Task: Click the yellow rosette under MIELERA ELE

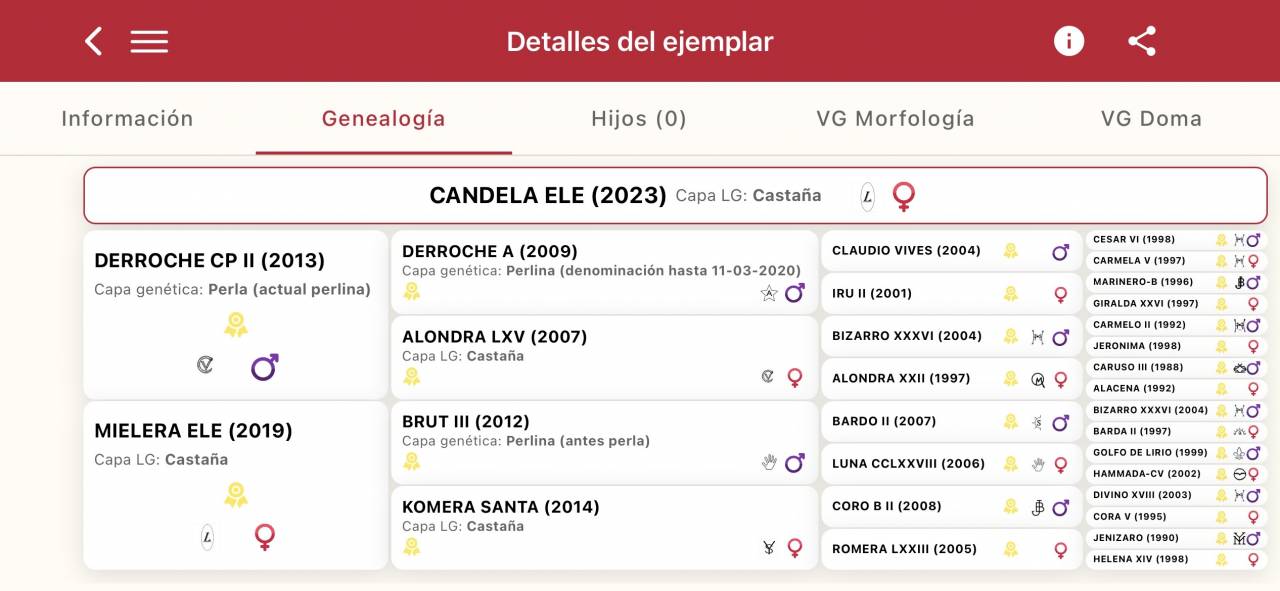Action: [236, 494]
